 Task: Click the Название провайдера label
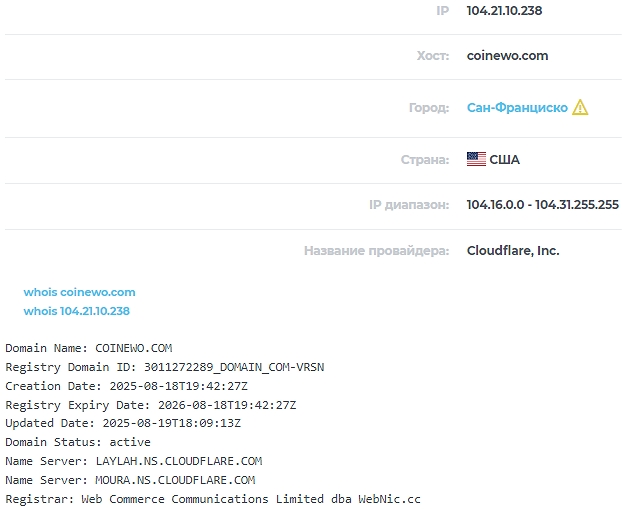point(376,251)
